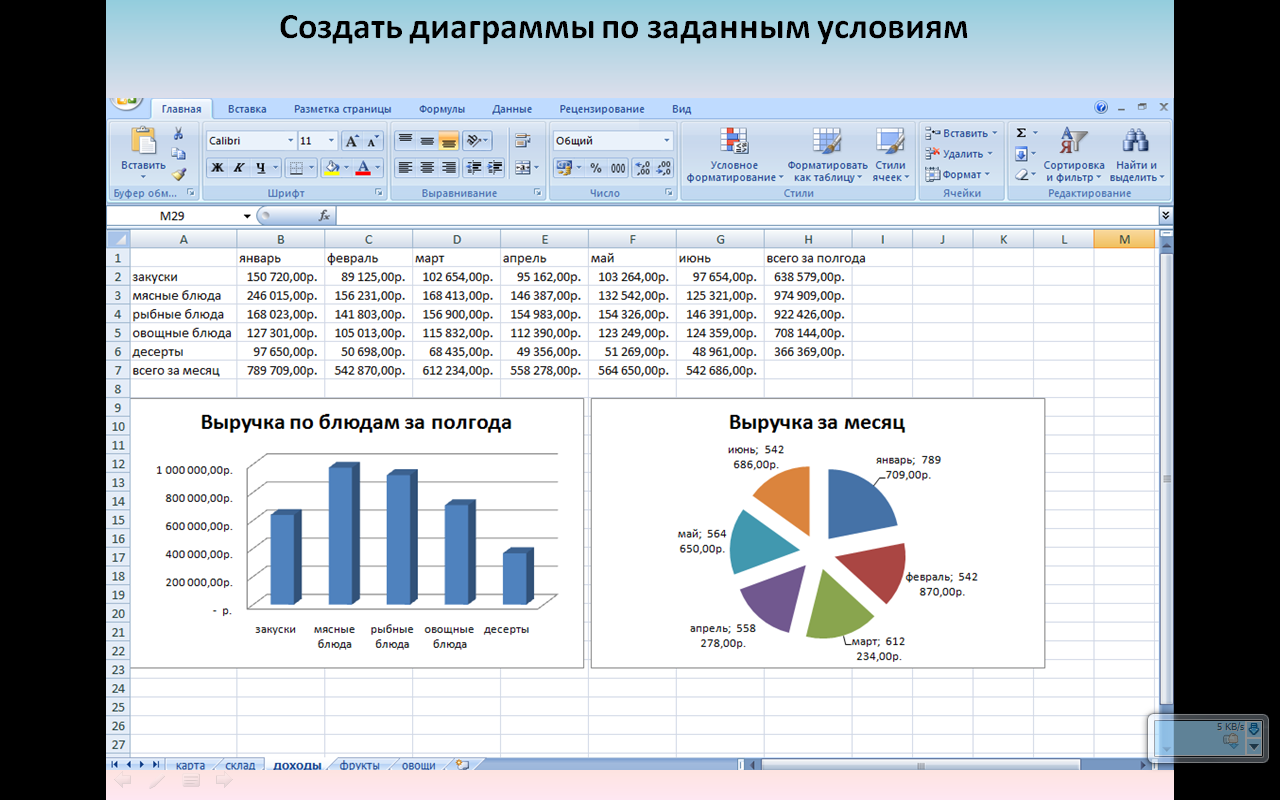The width and height of the screenshot is (1280, 800).
Task: Open the Общий number format dropdown
Action: pos(667,141)
